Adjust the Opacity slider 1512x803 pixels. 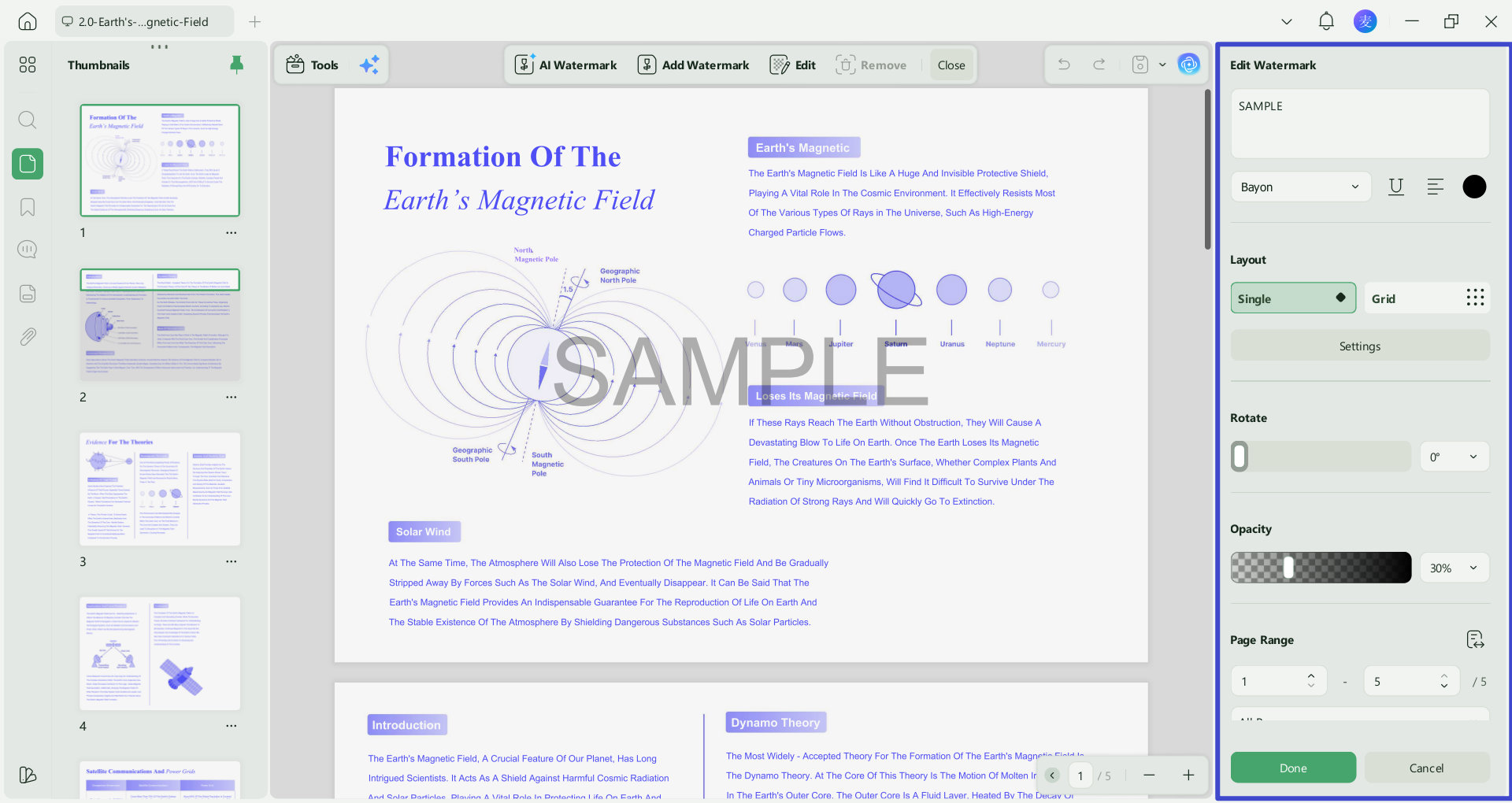click(x=1321, y=568)
